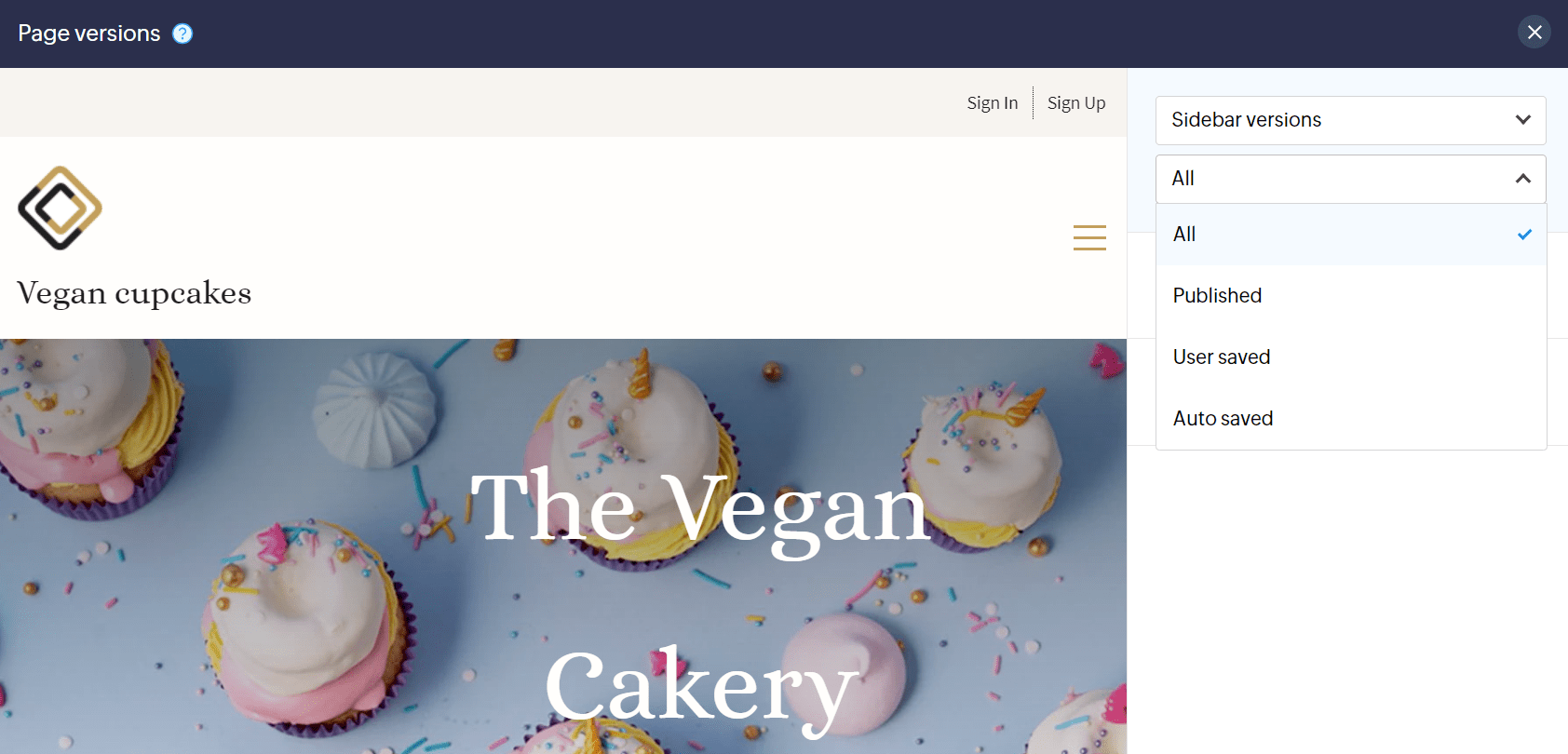Click the Vegan cupcakes diamond logo

click(x=60, y=208)
